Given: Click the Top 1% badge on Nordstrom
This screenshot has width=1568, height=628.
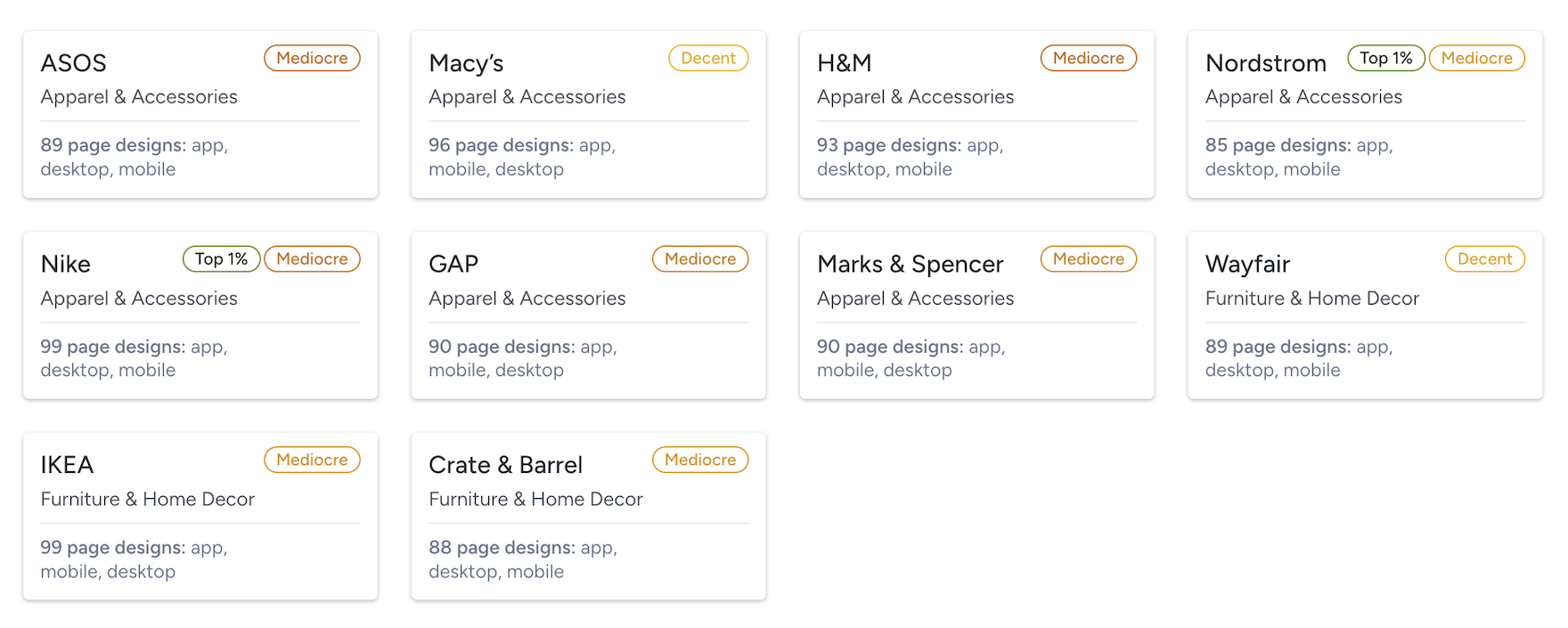Looking at the screenshot, I should (x=1385, y=58).
